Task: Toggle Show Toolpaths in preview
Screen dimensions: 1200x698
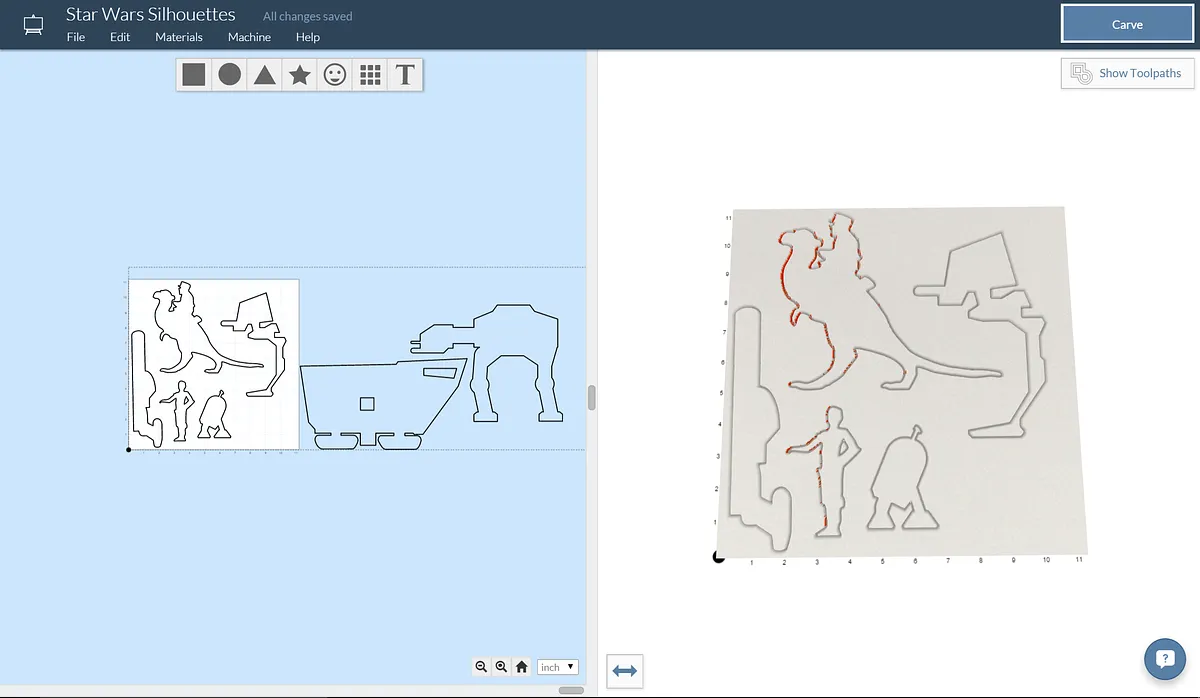Action: coord(1127,73)
